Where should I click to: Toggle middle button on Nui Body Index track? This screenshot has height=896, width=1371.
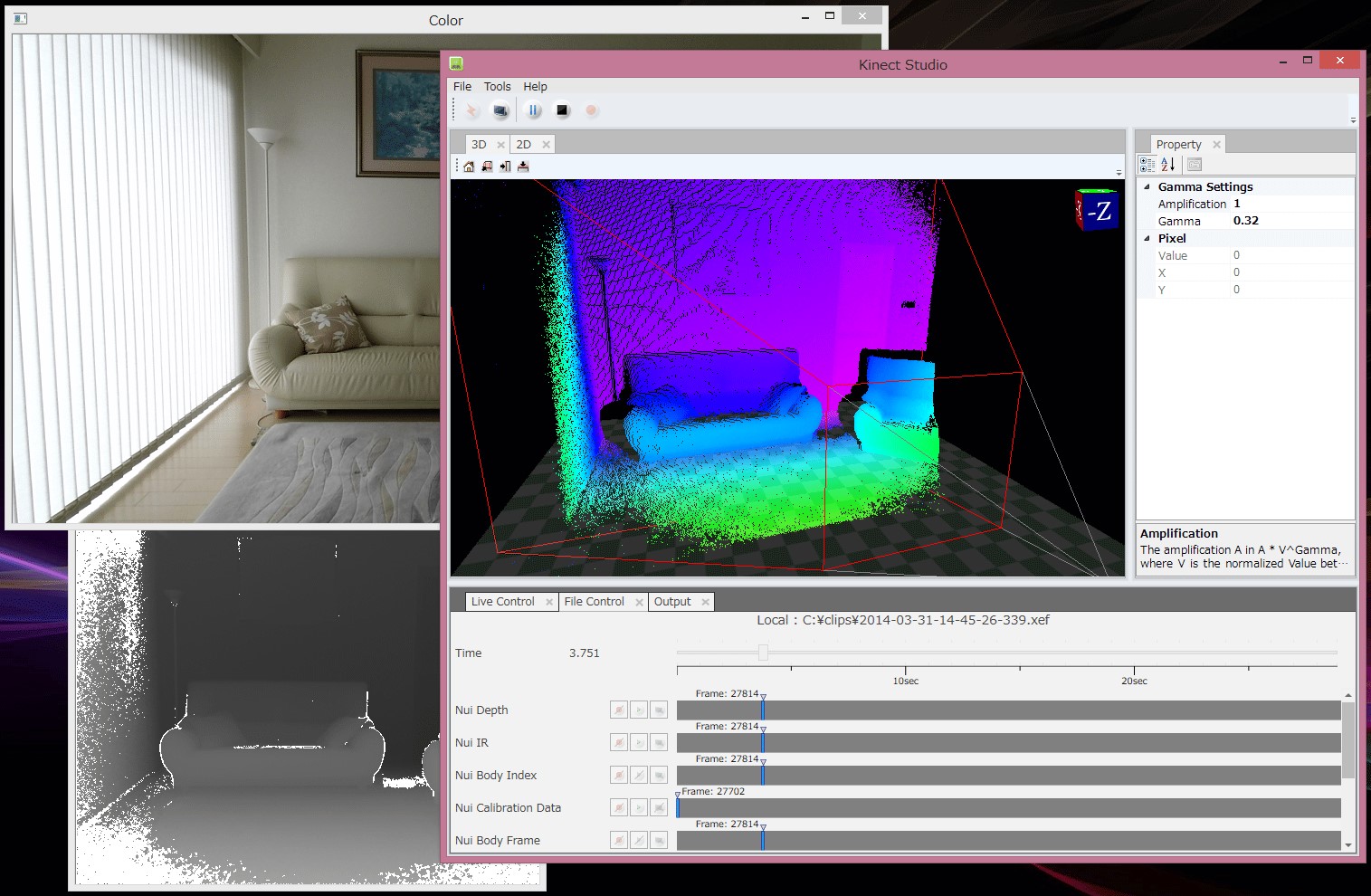[x=639, y=776]
